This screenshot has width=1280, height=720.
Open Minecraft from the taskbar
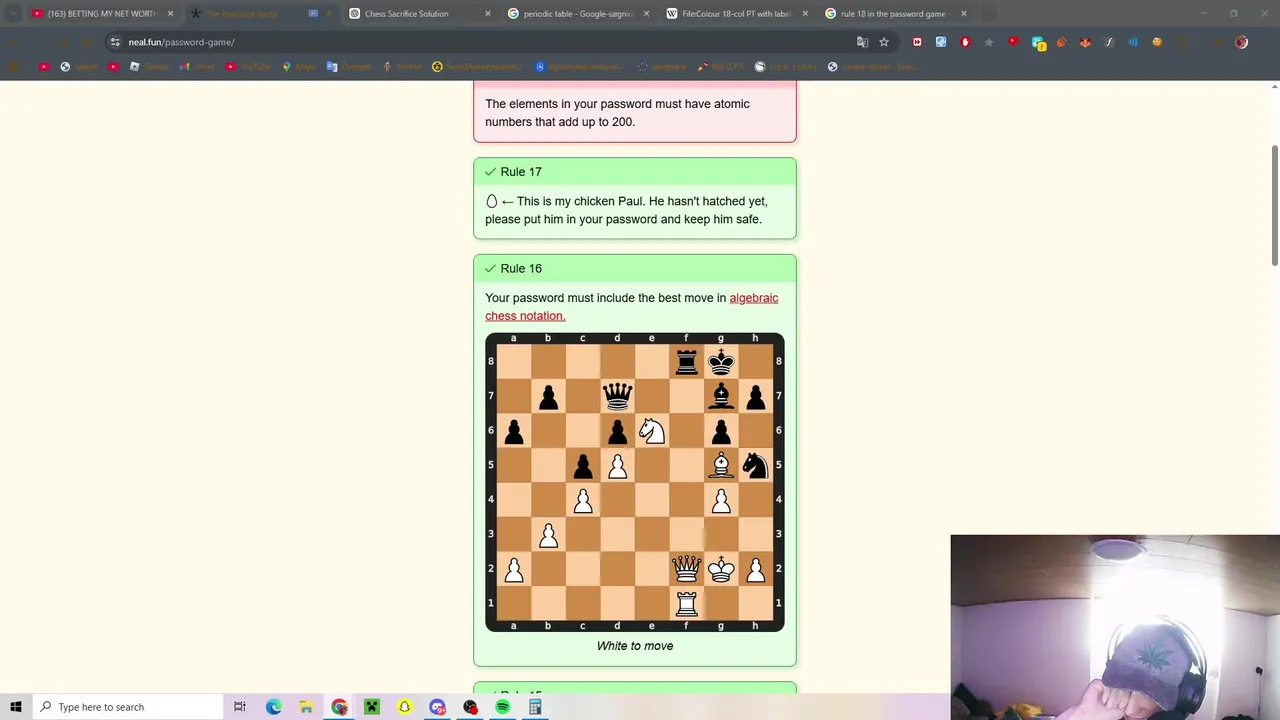(x=372, y=707)
